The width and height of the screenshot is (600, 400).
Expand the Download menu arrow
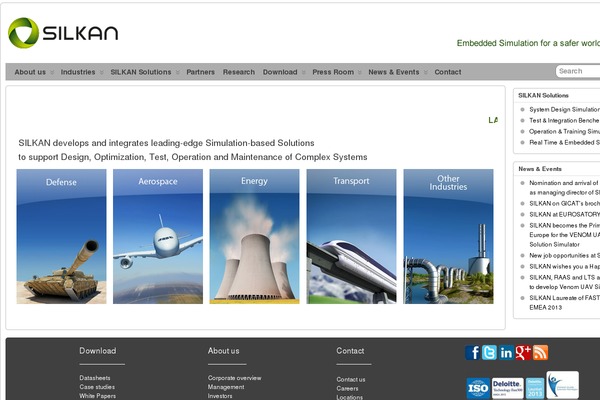tap(303, 72)
